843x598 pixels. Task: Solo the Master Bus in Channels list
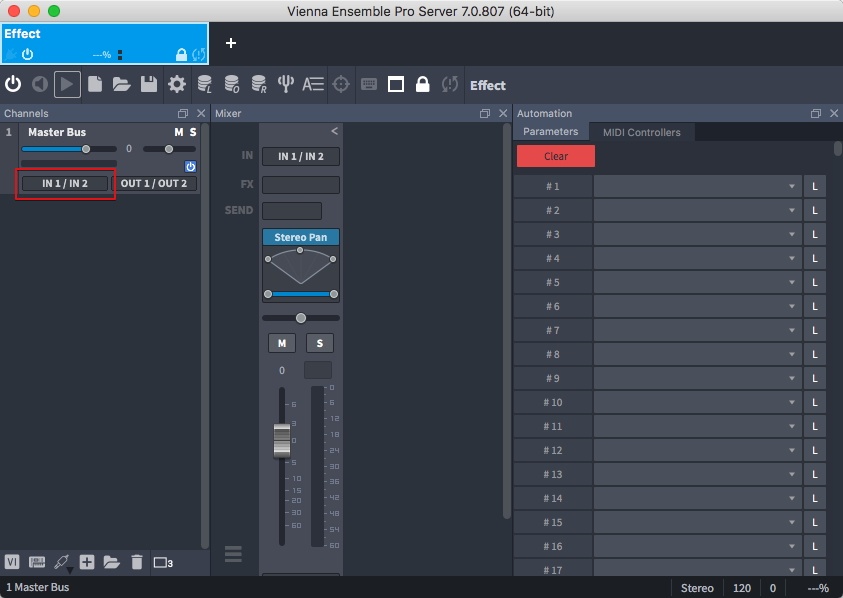pyautogui.click(x=192, y=132)
